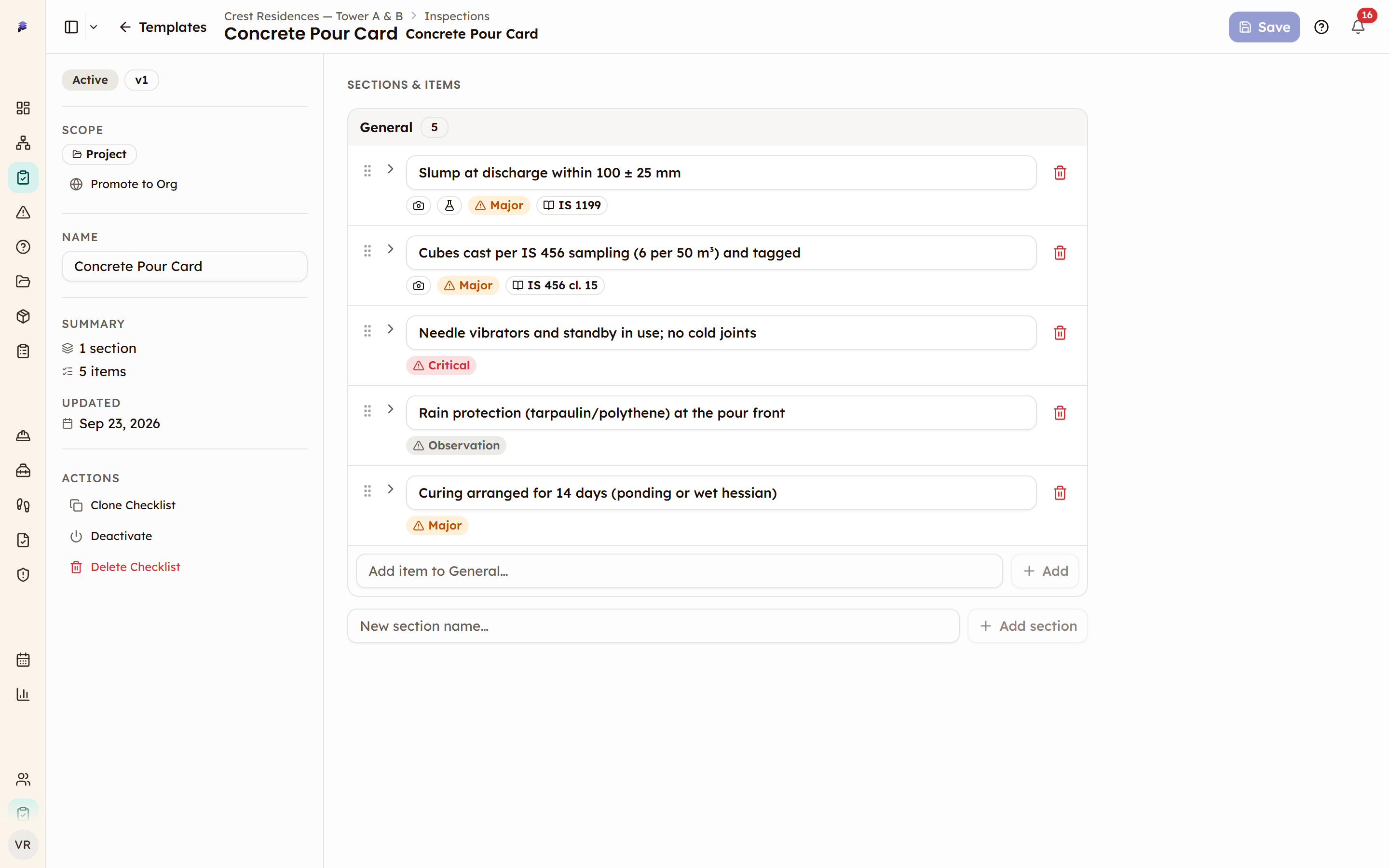1389x868 pixels.
Task: Click drag handle of Slump at discharge item
Action: click(x=368, y=171)
